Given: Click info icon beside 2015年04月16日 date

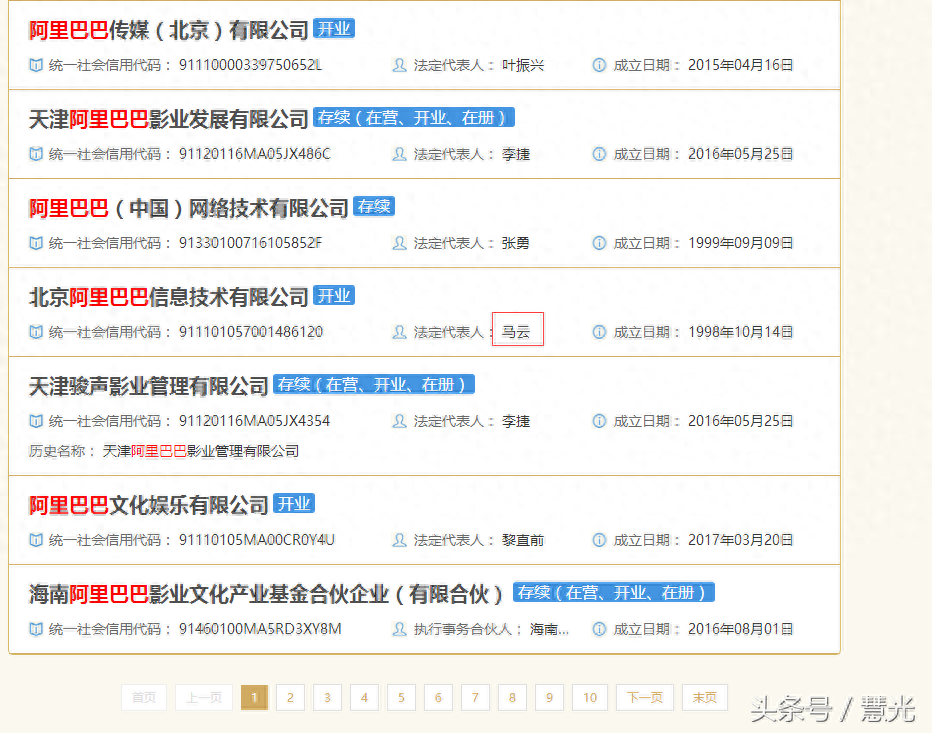Looking at the screenshot, I should tap(599, 65).
